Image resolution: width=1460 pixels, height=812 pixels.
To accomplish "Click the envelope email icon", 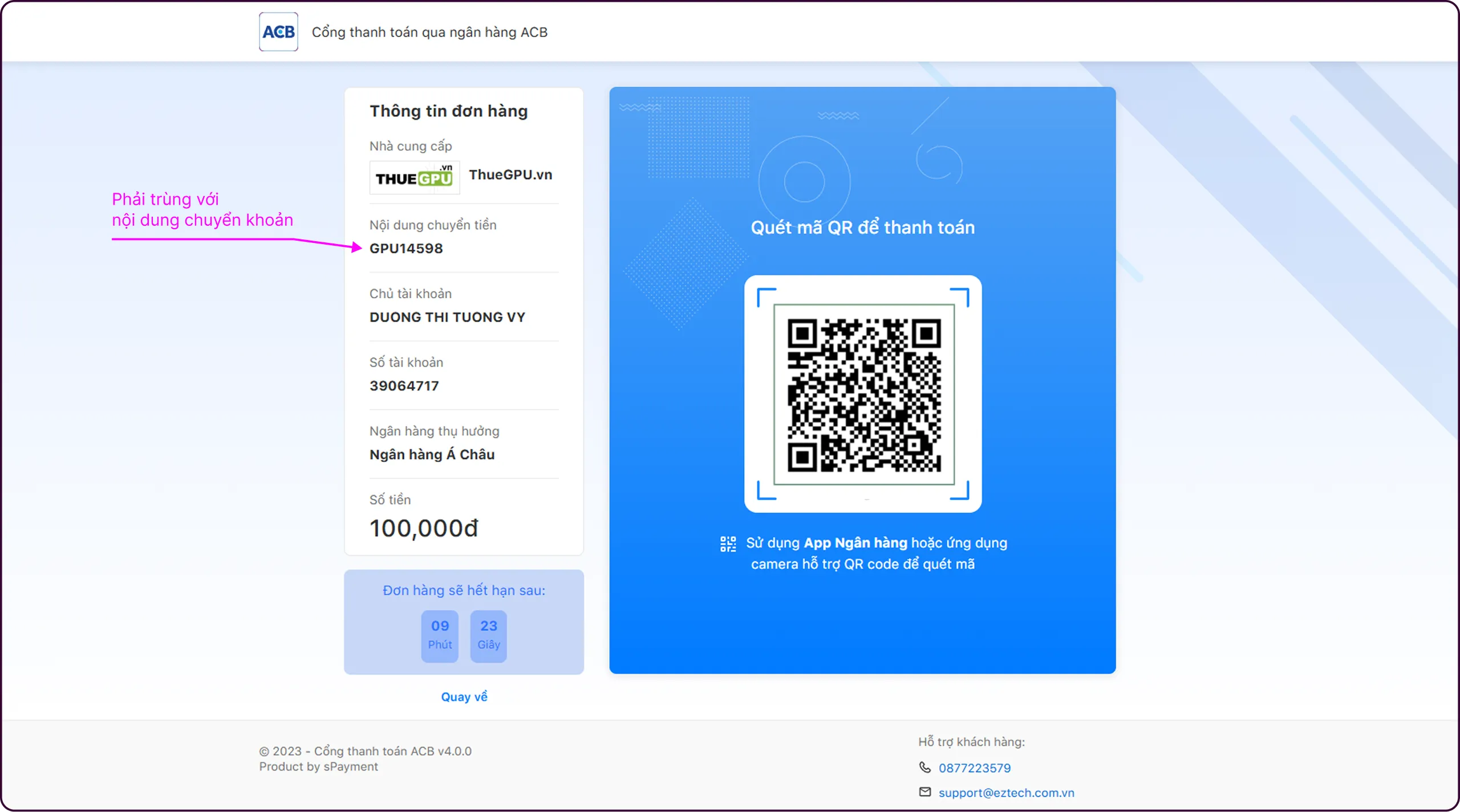I will click(x=924, y=792).
